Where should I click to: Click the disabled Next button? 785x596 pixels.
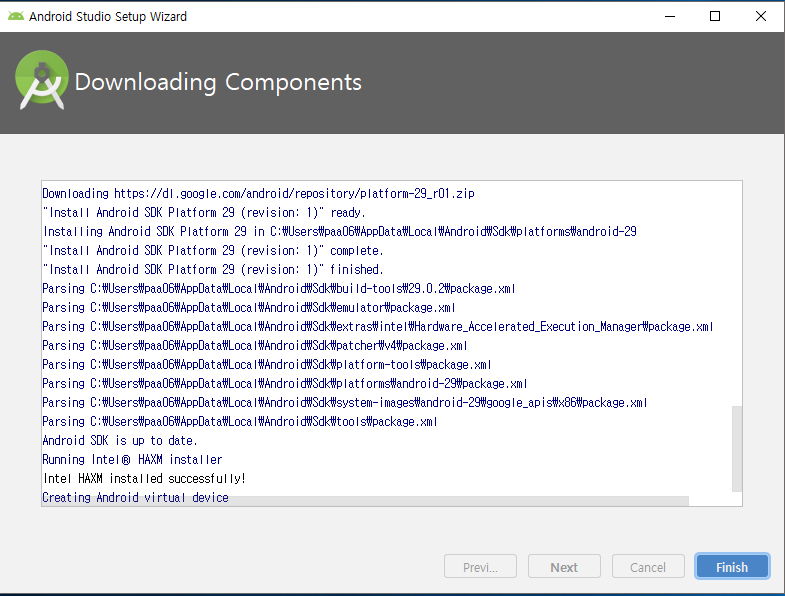click(564, 567)
